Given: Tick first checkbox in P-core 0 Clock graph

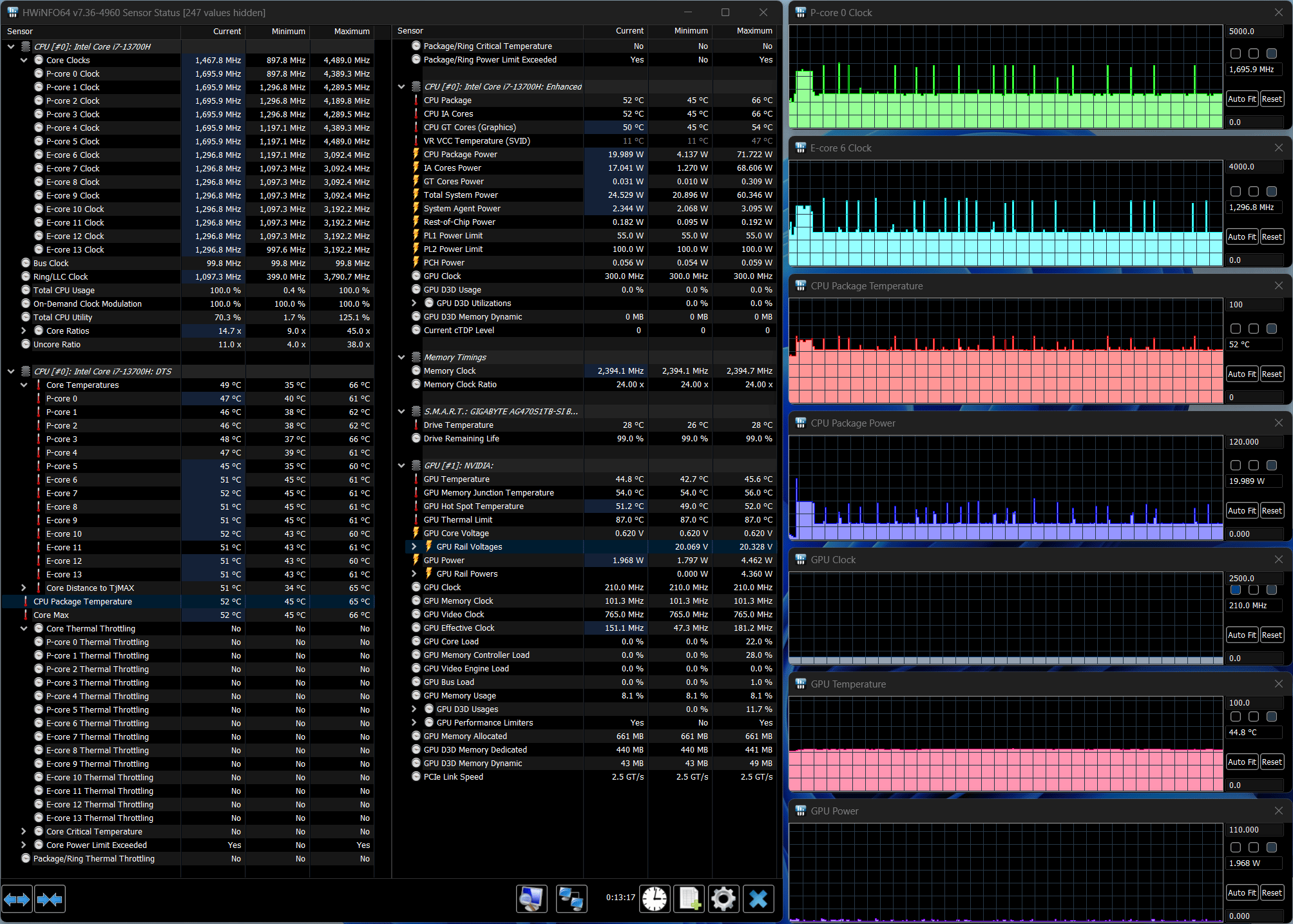Looking at the screenshot, I should tap(1235, 53).
